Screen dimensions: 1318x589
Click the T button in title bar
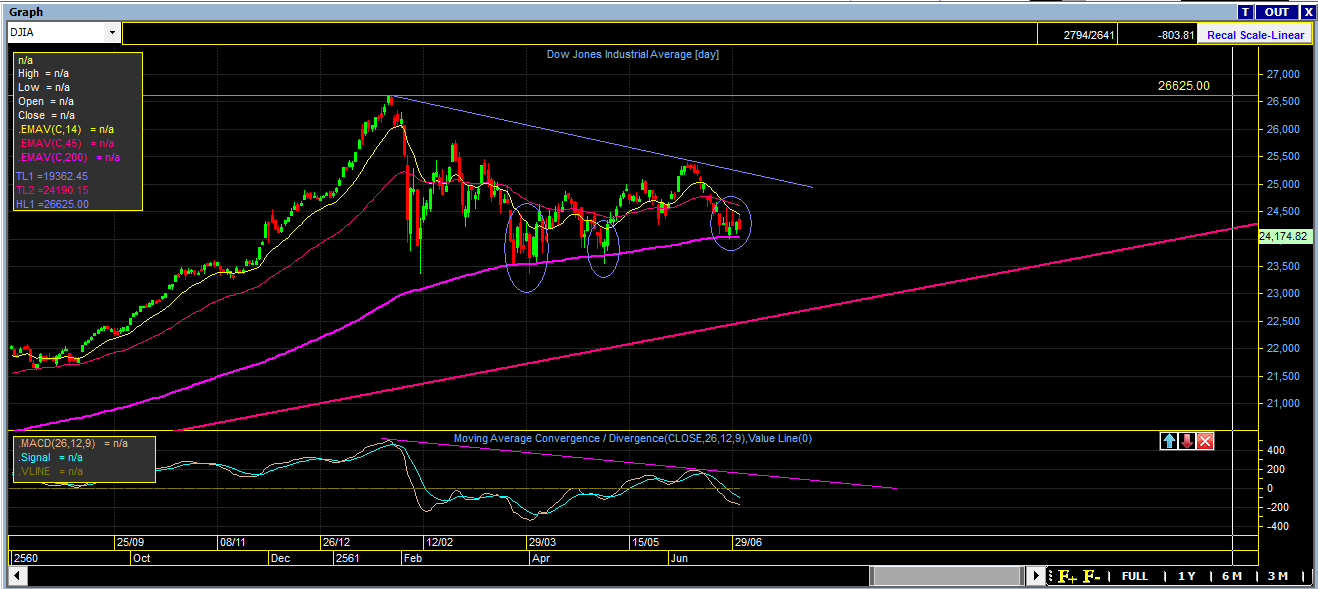1245,12
